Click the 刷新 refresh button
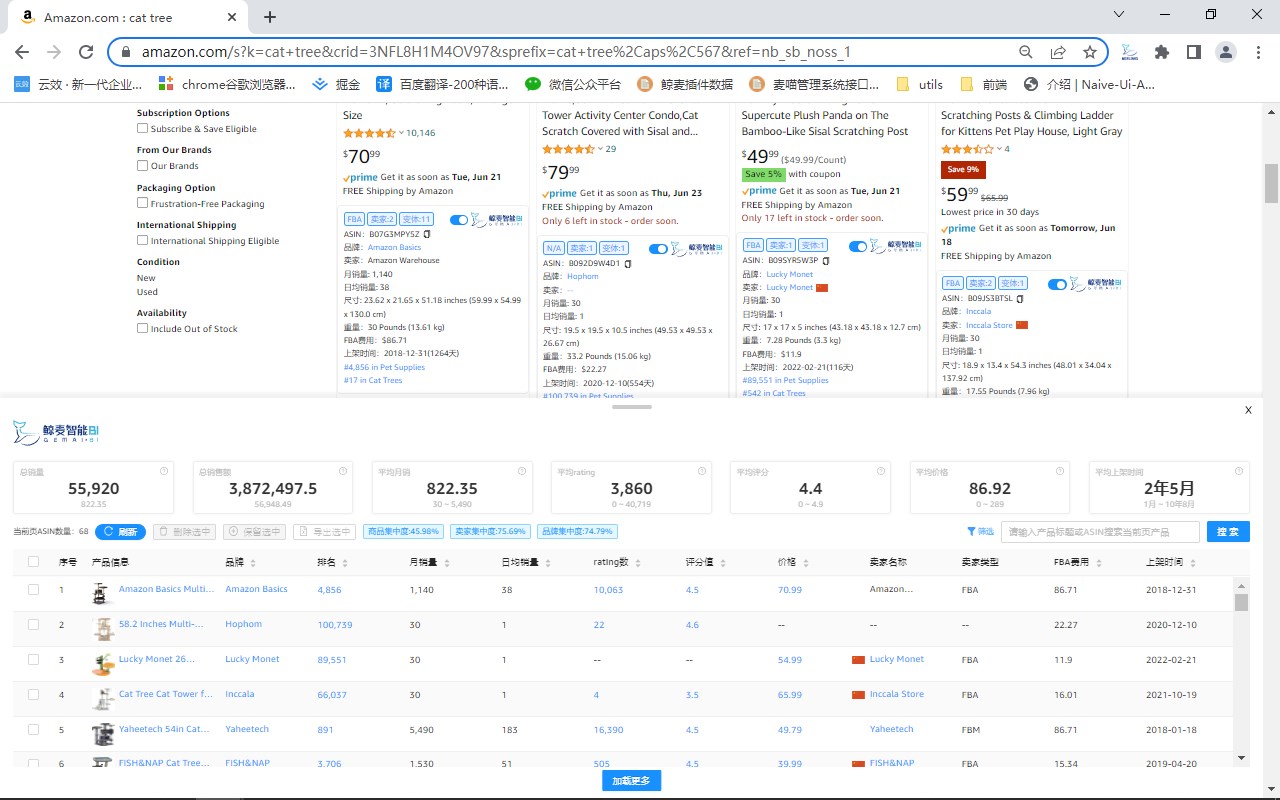Viewport: 1280px width, 800px height. 120,532
